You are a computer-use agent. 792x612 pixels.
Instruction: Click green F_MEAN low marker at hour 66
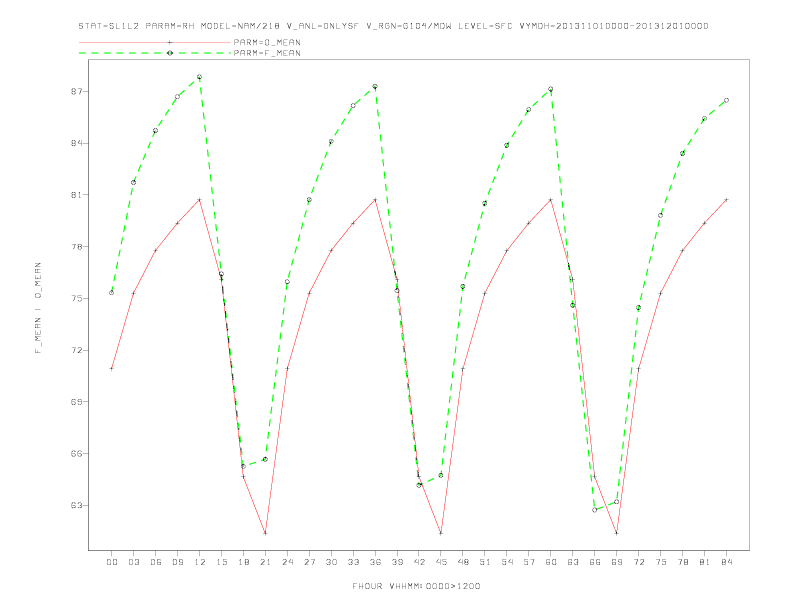coord(595,510)
